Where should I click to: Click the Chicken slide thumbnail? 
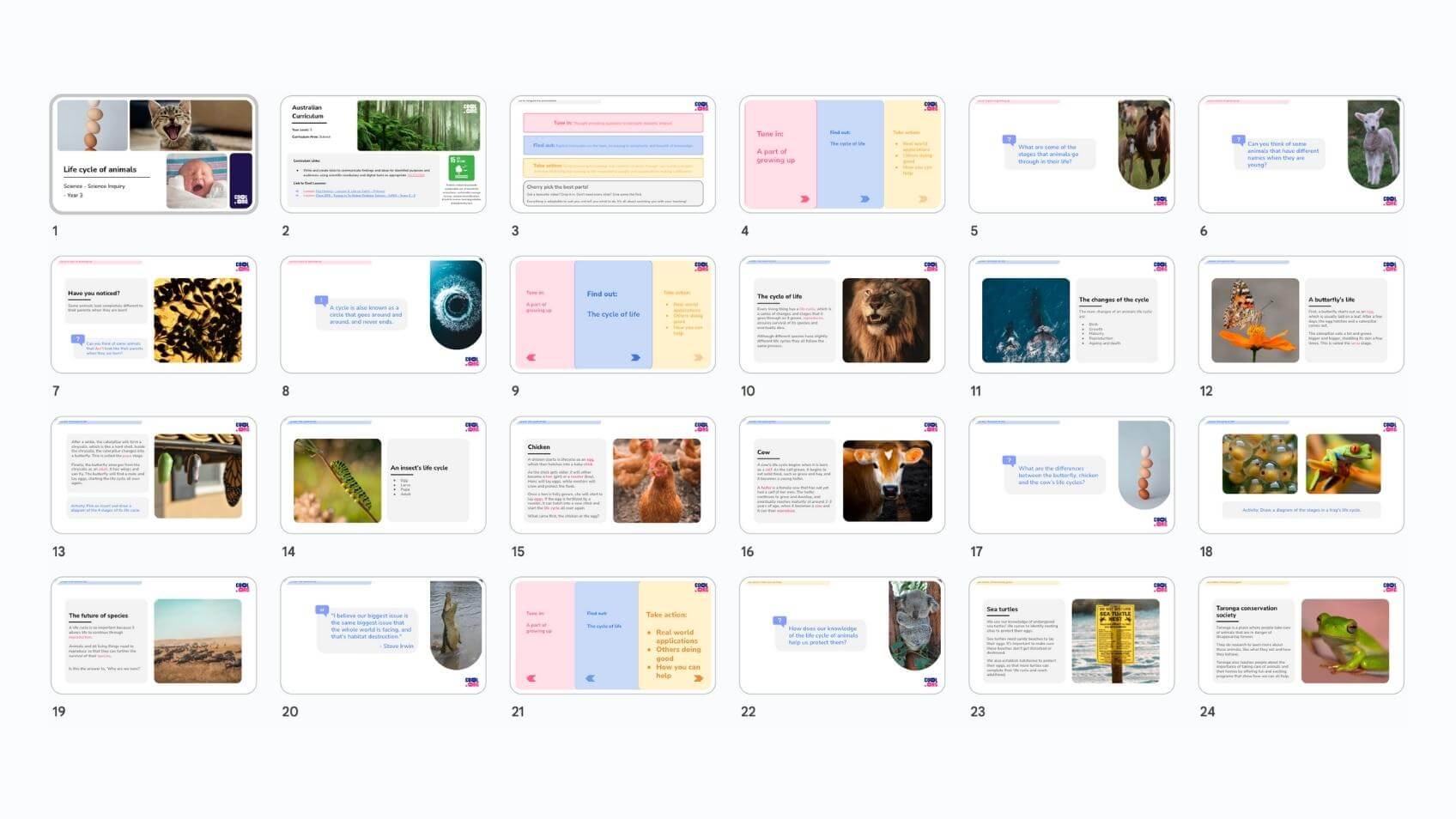tap(612, 476)
